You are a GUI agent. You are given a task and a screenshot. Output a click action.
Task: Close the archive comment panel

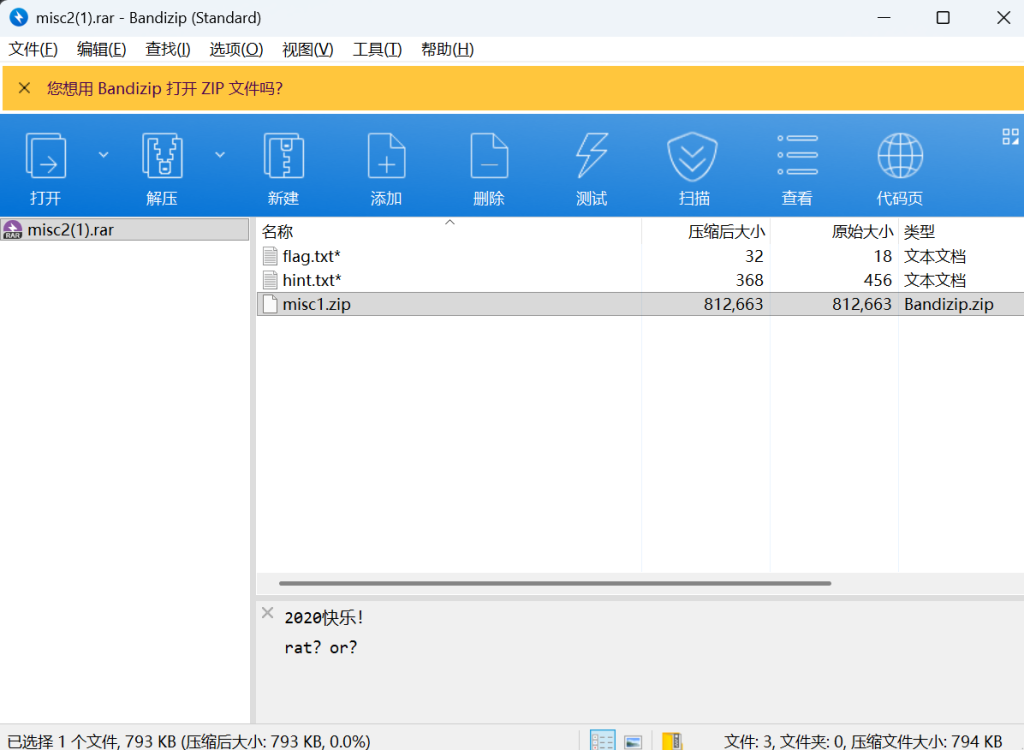click(267, 612)
